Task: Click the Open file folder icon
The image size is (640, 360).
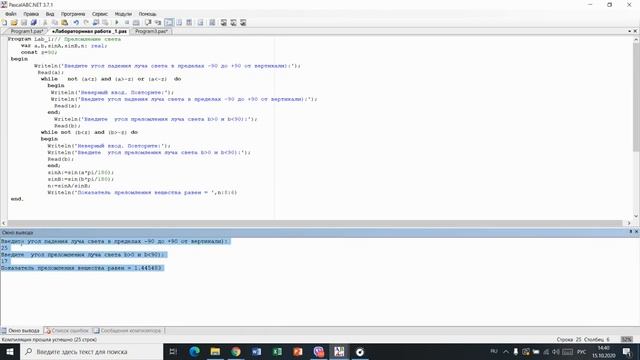Action: 14,22
